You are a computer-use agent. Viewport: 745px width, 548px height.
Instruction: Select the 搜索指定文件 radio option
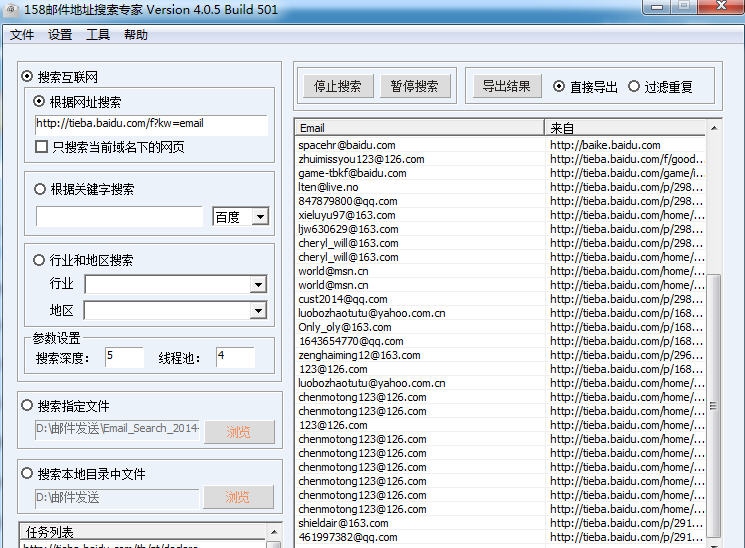(27, 405)
